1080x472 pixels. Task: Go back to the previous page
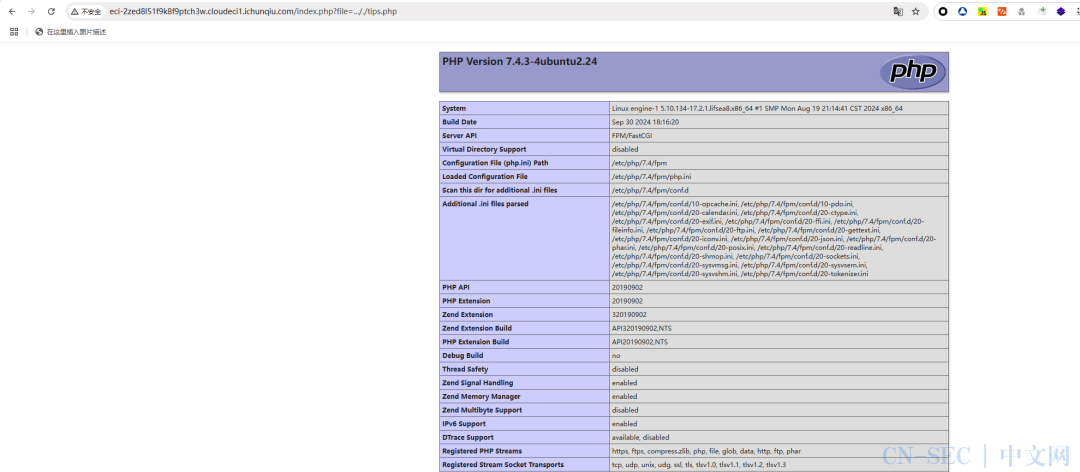12,12
